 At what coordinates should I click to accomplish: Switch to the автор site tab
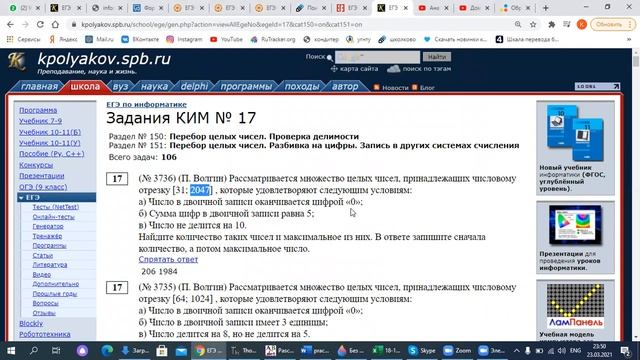click(345, 87)
